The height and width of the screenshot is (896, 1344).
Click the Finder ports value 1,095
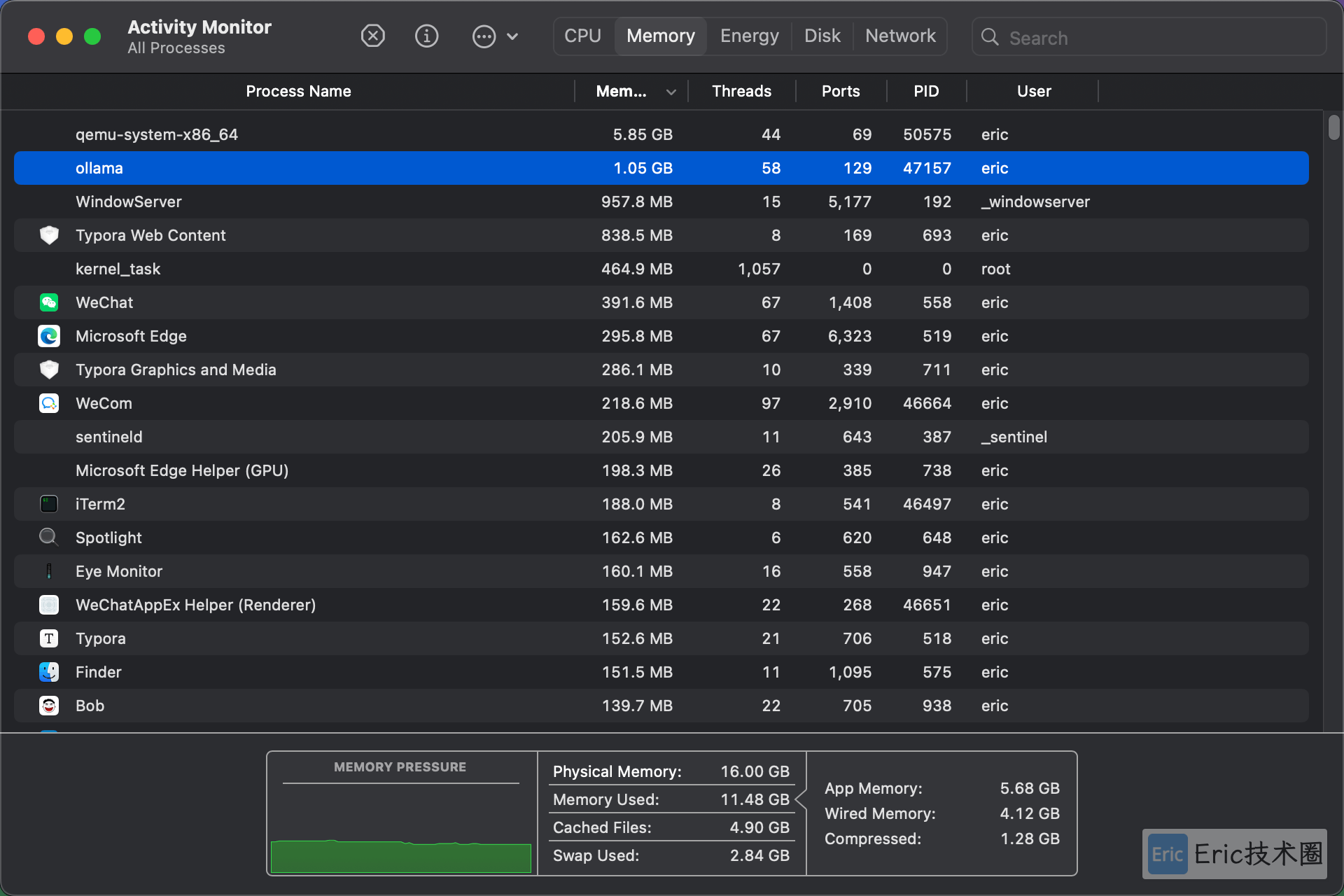click(850, 672)
